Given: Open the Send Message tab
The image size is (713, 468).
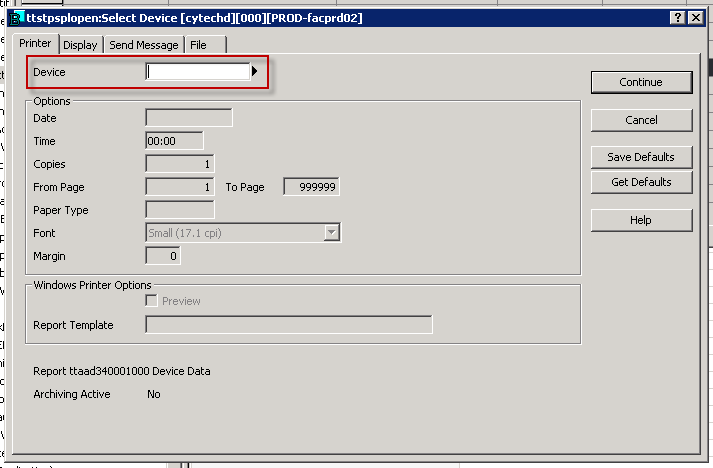Looking at the screenshot, I should tap(144, 45).
